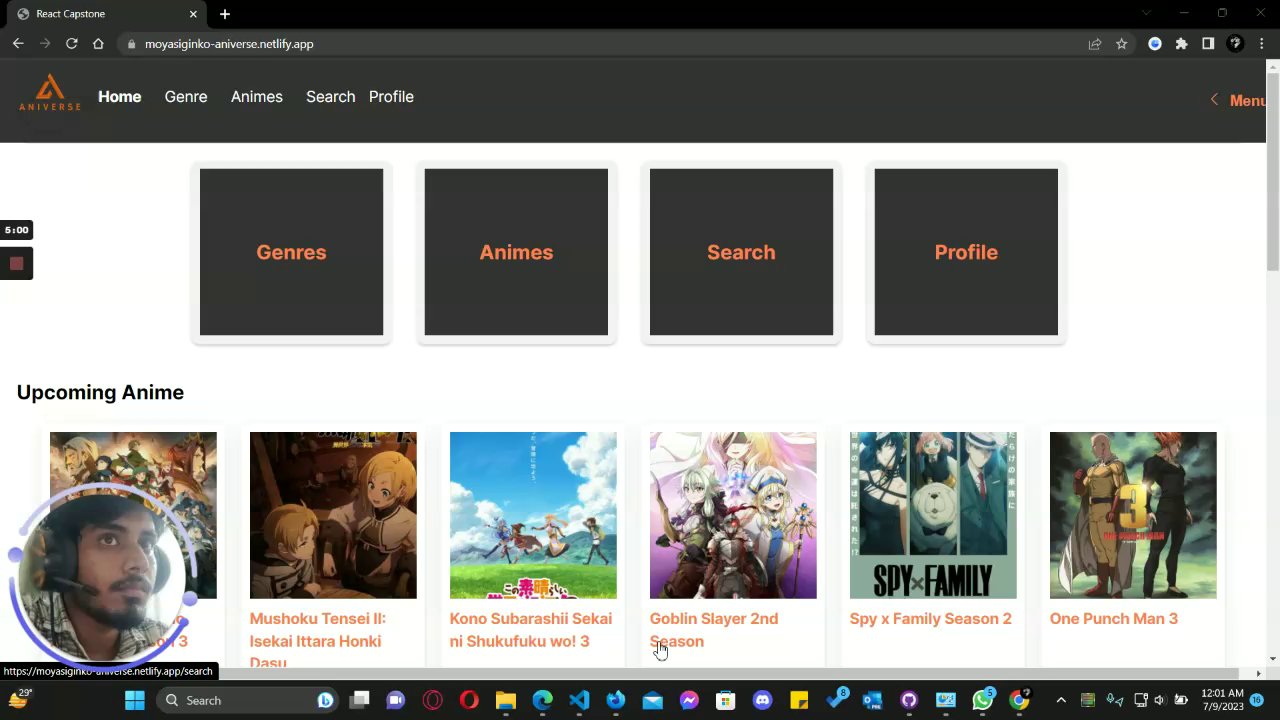Click the Search card
The height and width of the screenshot is (720, 1280).
tap(741, 252)
